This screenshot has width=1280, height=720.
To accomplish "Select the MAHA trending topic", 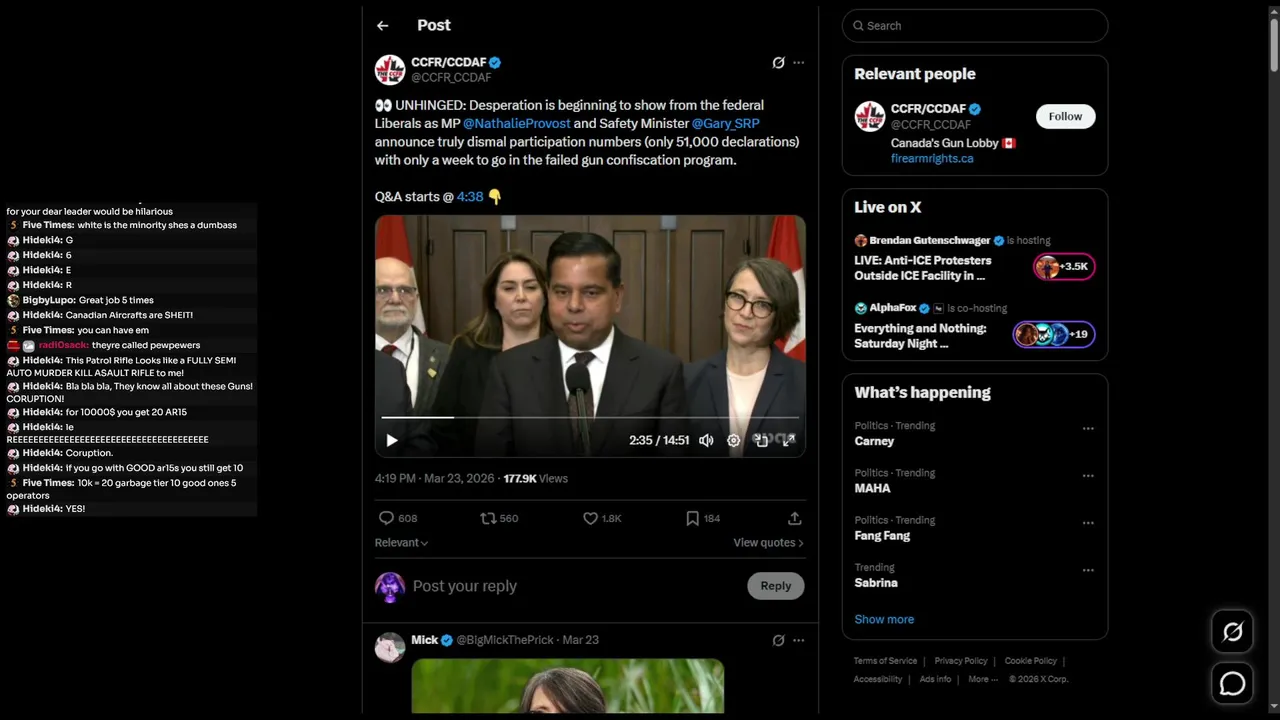I will coord(872,488).
